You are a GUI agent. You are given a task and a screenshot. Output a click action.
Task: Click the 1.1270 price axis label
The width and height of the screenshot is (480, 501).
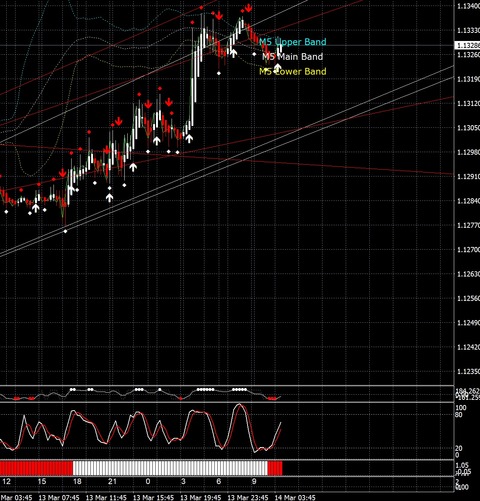(468, 250)
